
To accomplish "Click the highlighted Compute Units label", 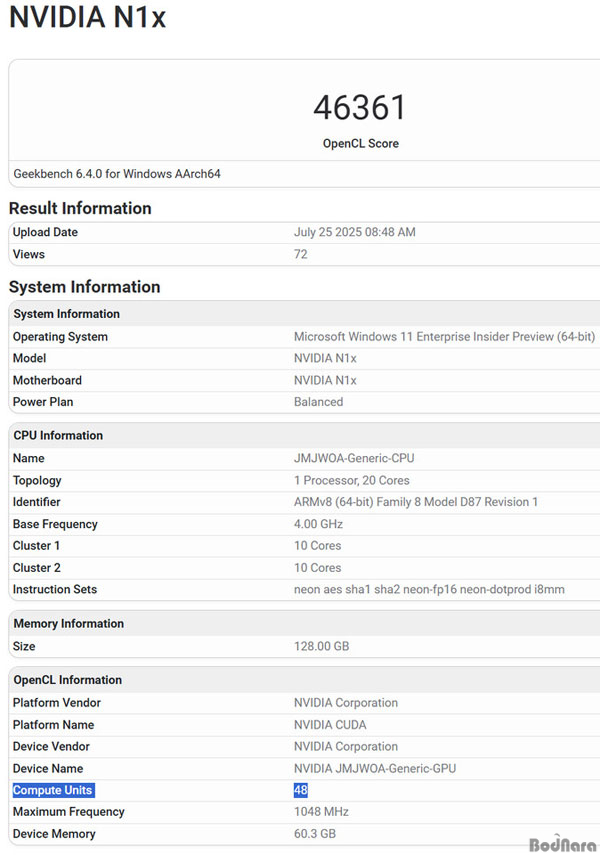I will point(53,790).
